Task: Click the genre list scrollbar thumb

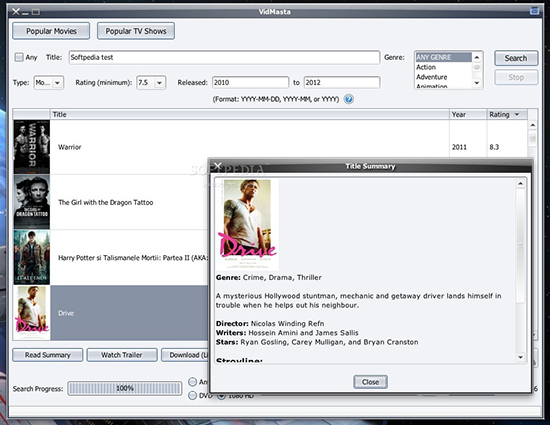Action: click(x=477, y=67)
